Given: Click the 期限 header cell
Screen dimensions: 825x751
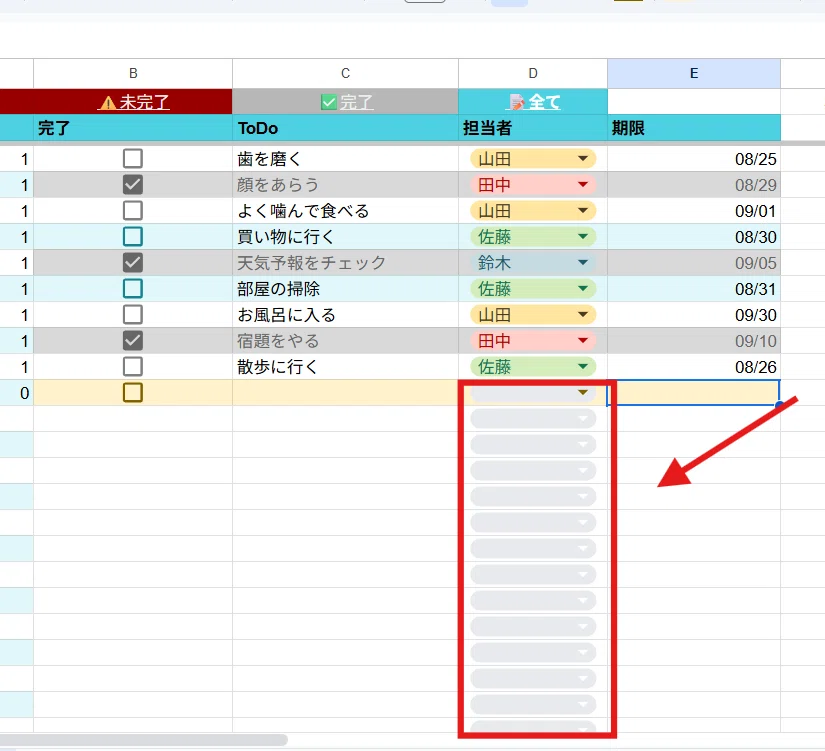Looking at the screenshot, I should point(694,128).
